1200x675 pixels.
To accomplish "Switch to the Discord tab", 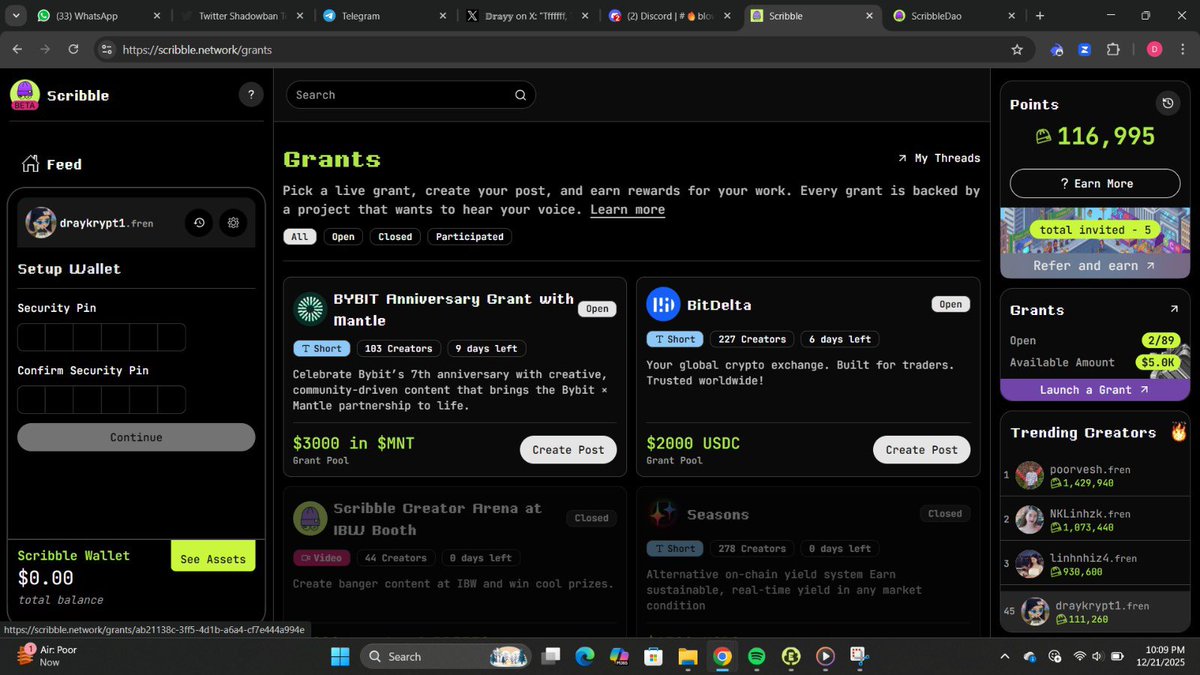I will 669,16.
